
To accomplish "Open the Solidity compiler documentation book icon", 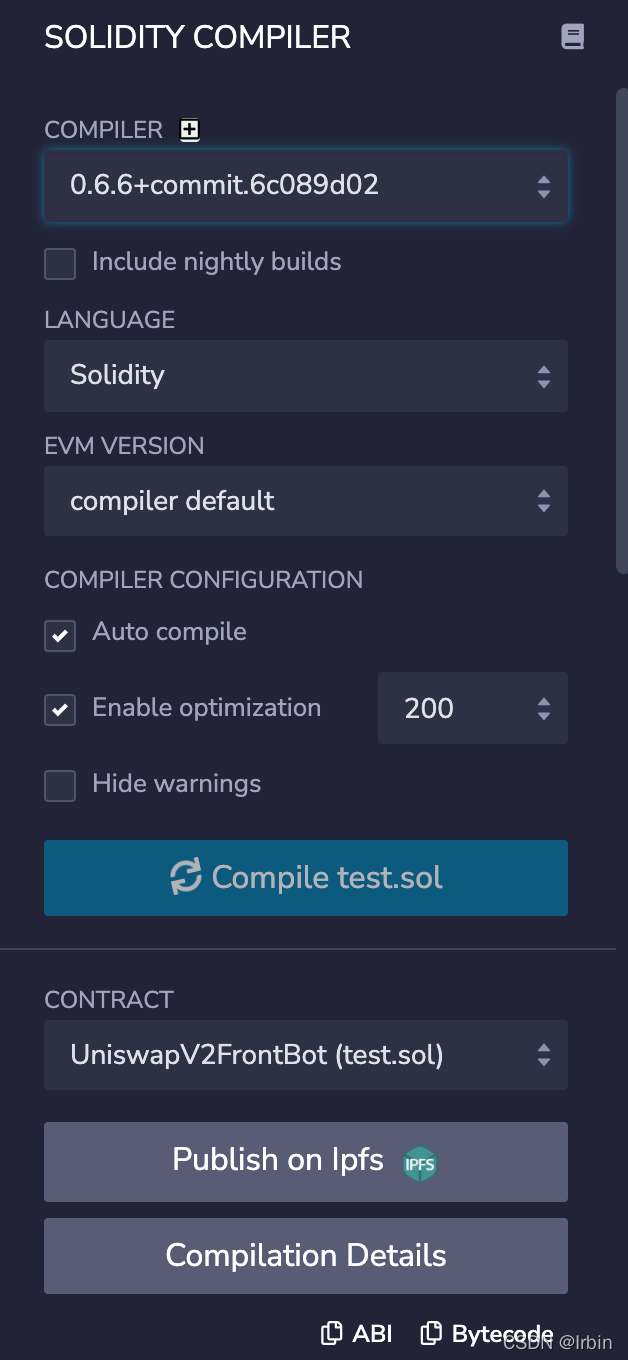I will [572, 38].
